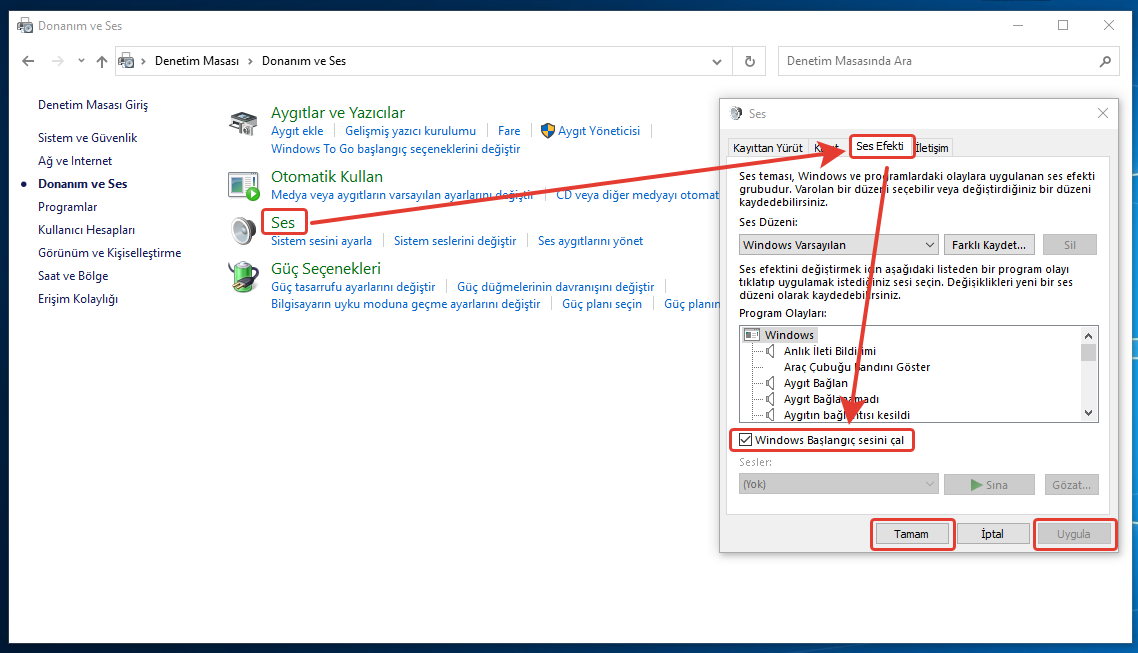Screen dimensions: 1138x653
Task: Click the Güç Seçenekleri battery icon
Action: click(243, 277)
